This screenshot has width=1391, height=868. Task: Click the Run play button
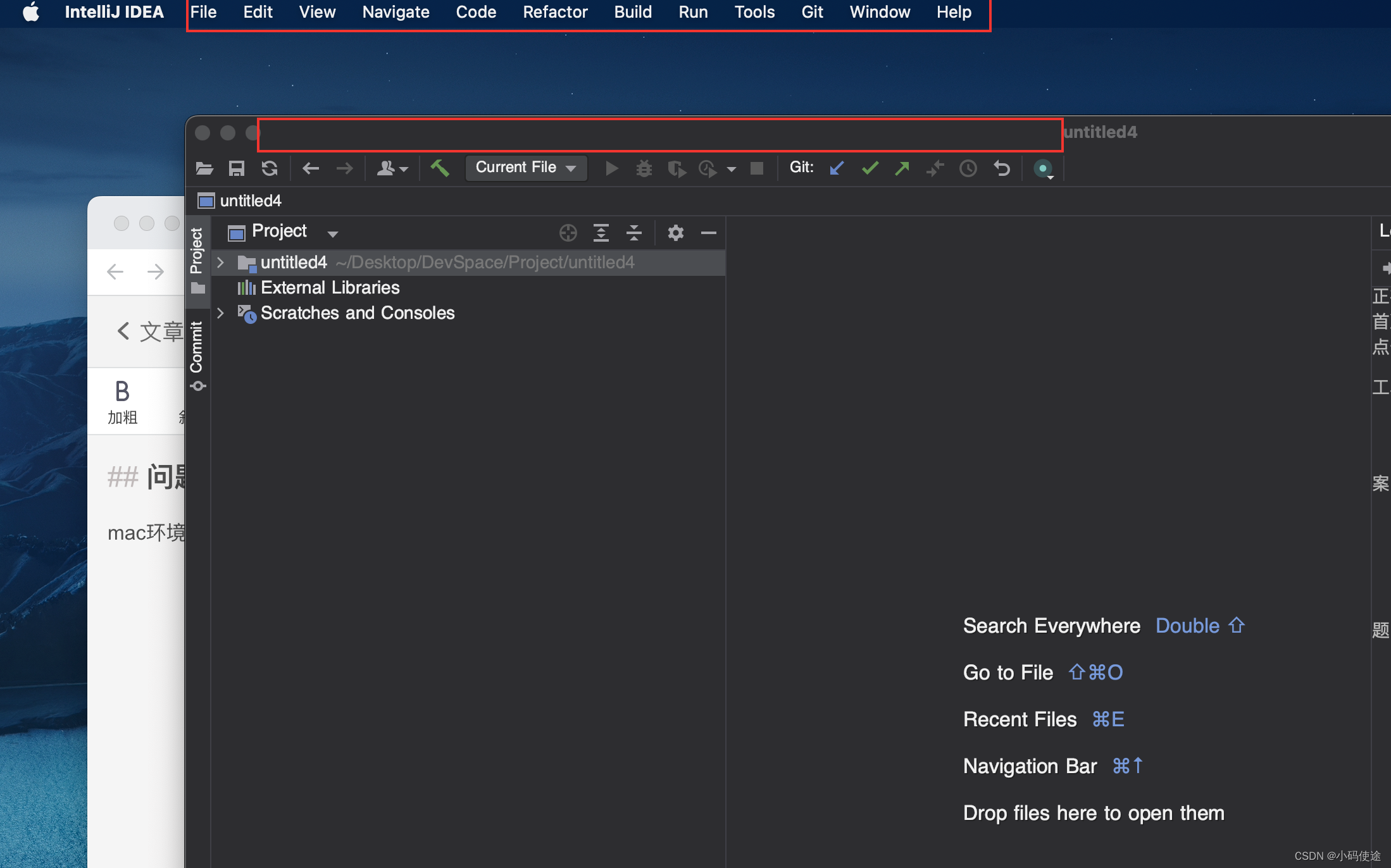point(611,168)
